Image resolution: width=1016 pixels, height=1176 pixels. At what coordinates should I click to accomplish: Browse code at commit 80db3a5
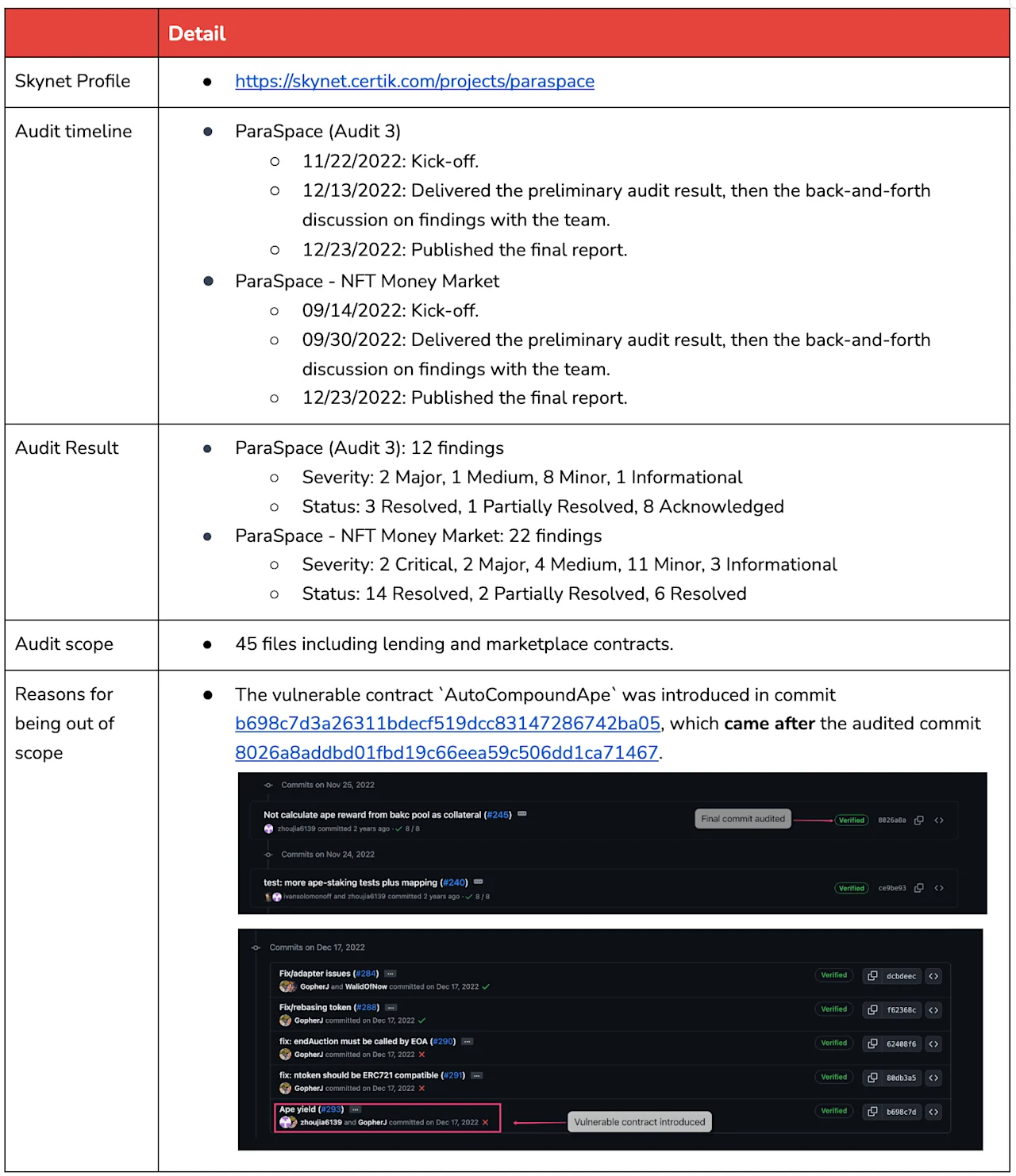pyautogui.click(x=933, y=1078)
